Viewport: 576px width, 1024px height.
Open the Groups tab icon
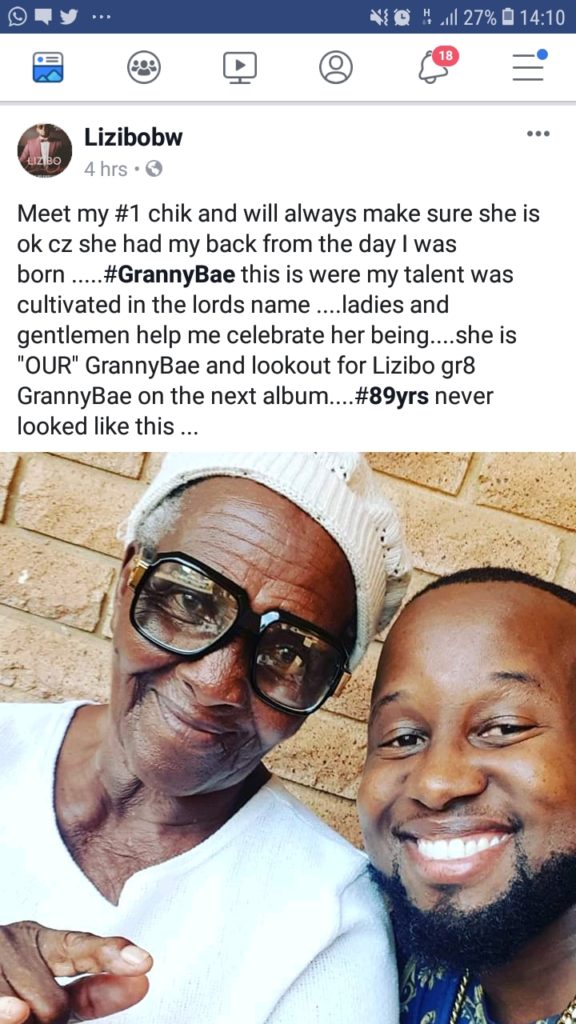[144, 67]
